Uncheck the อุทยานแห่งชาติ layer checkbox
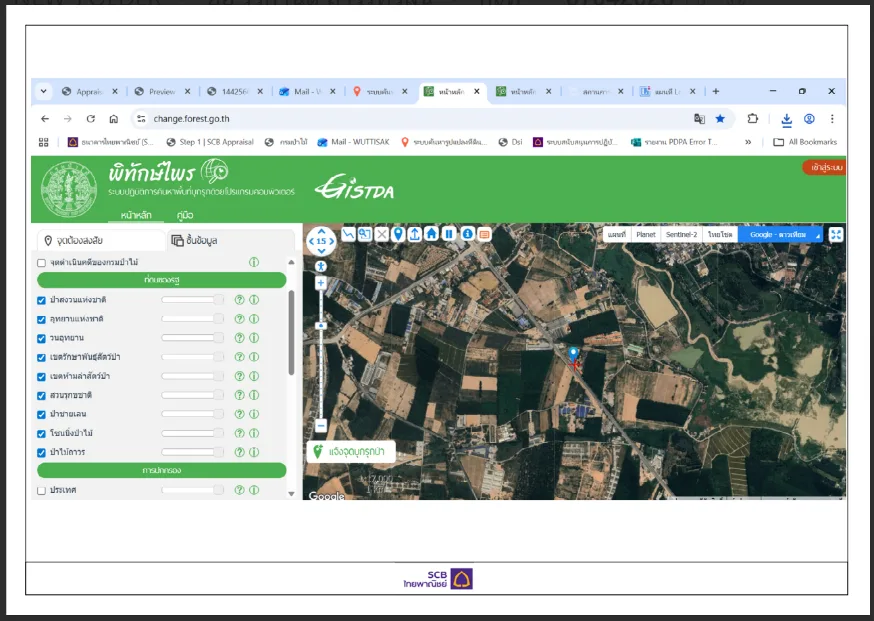874x621 pixels. coord(41,319)
